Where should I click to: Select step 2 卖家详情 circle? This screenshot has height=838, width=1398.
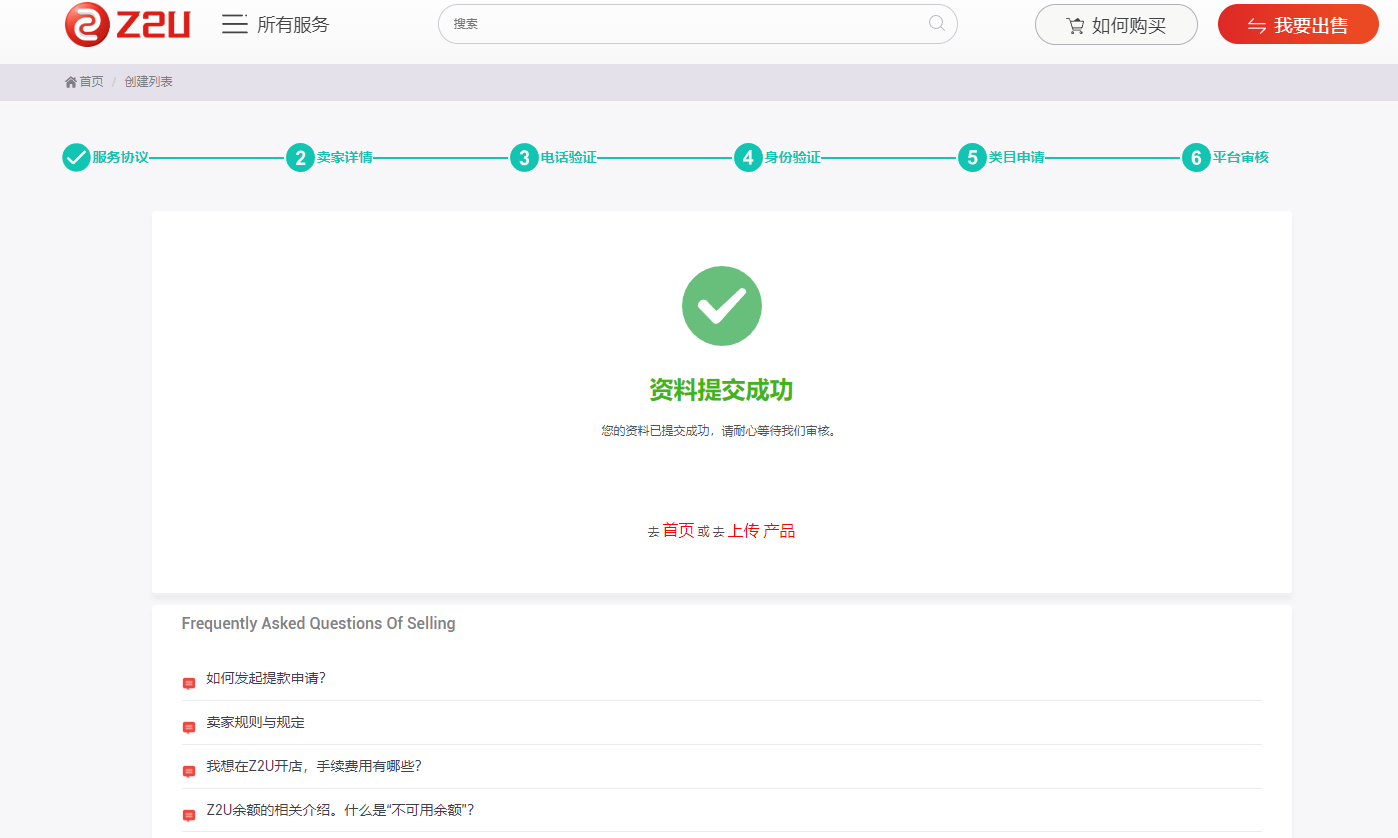299,158
